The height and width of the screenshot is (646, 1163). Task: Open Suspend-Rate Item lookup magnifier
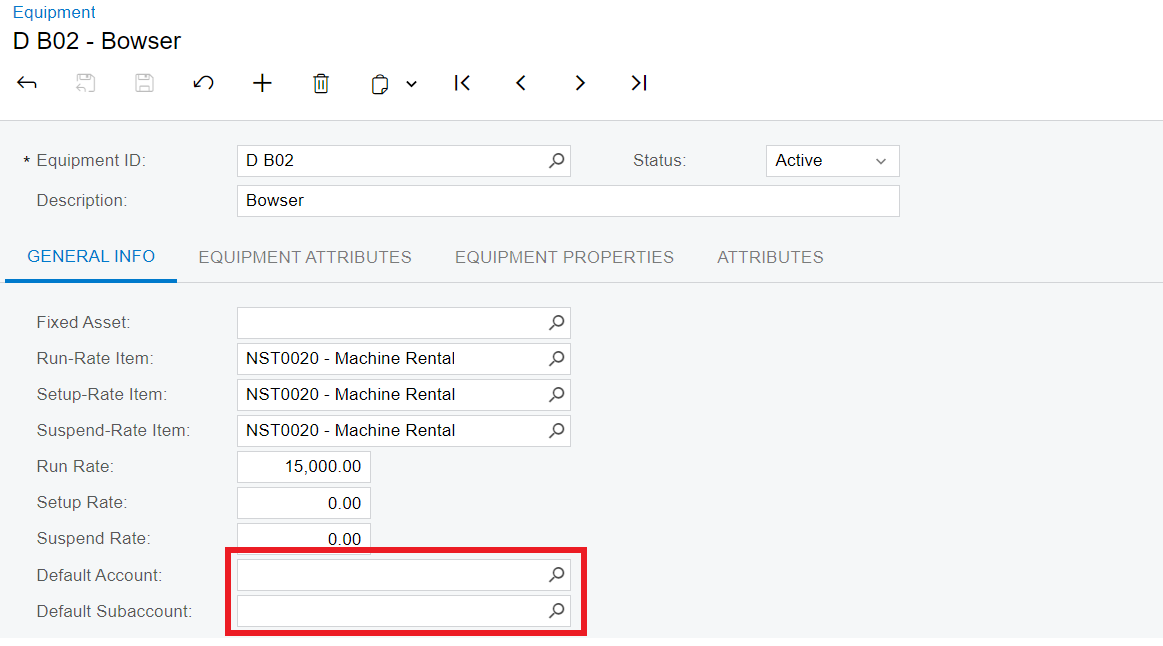(556, 430)
